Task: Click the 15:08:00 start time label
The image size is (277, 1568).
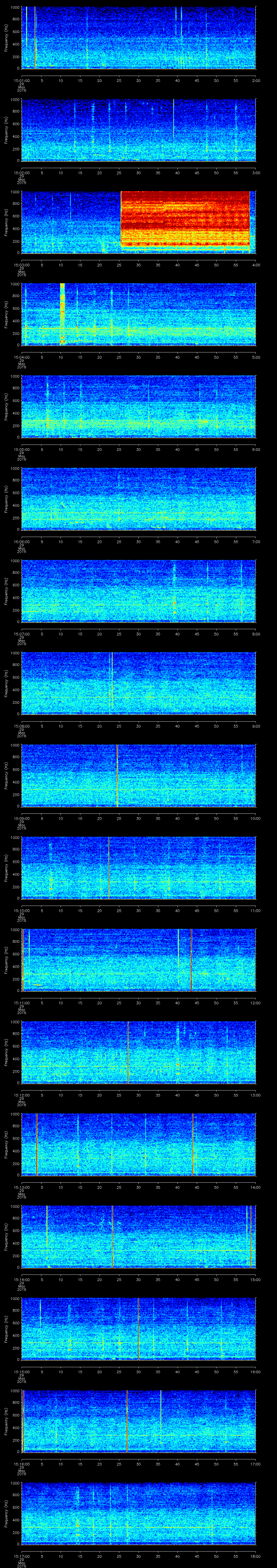Action: click(21, 726)
